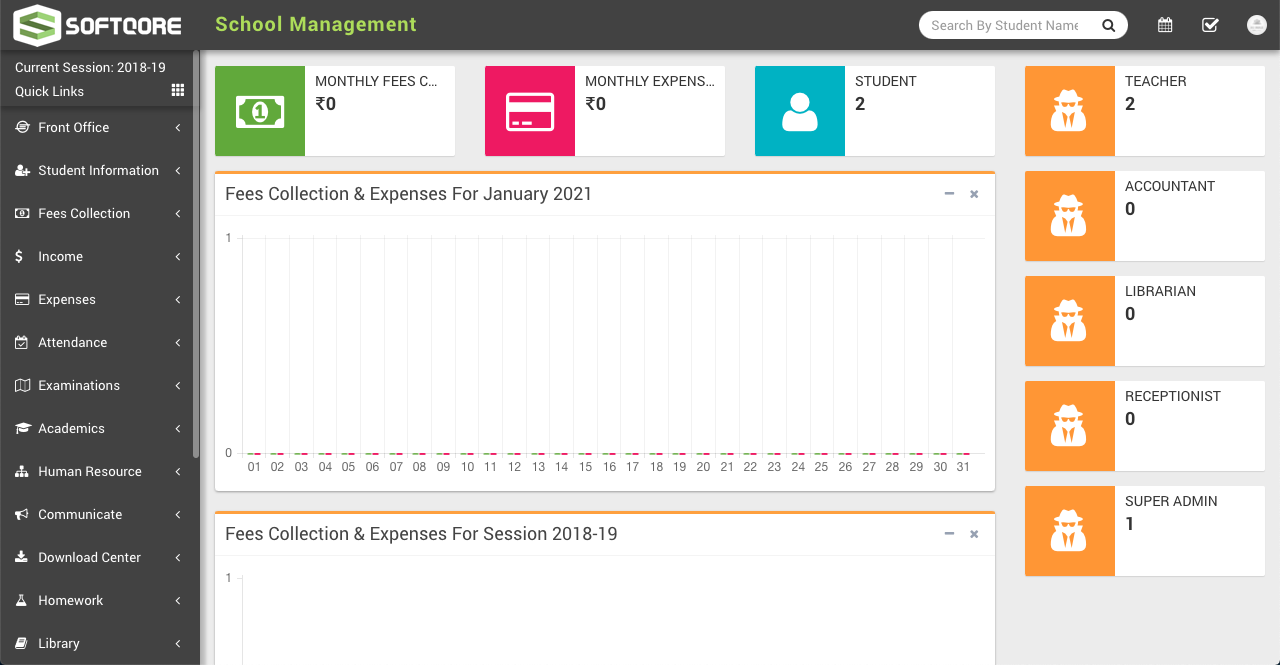1280x665 pixels.
Task: Click the Communicate megaphone icon
Action: pos(22,514)
